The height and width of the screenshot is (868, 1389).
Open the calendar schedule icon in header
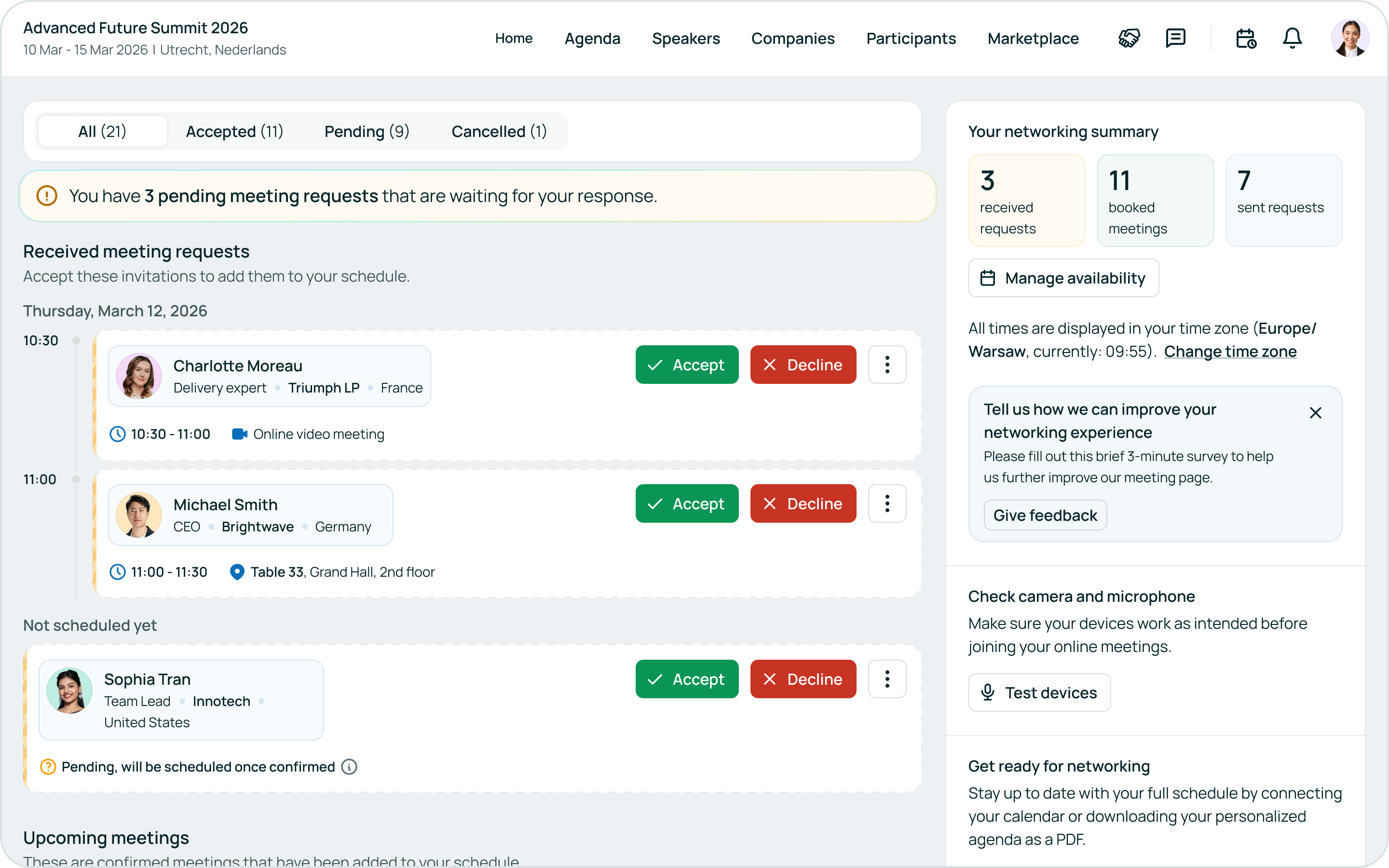coord(1245,39)
